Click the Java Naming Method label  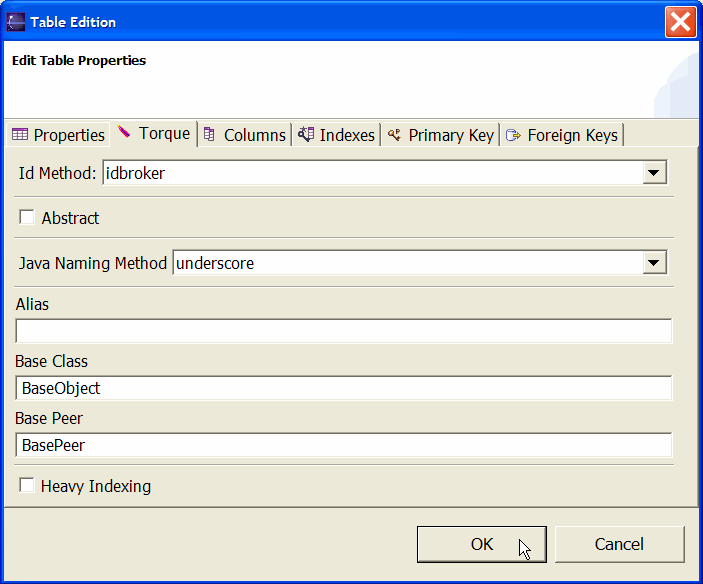point(93,263)
